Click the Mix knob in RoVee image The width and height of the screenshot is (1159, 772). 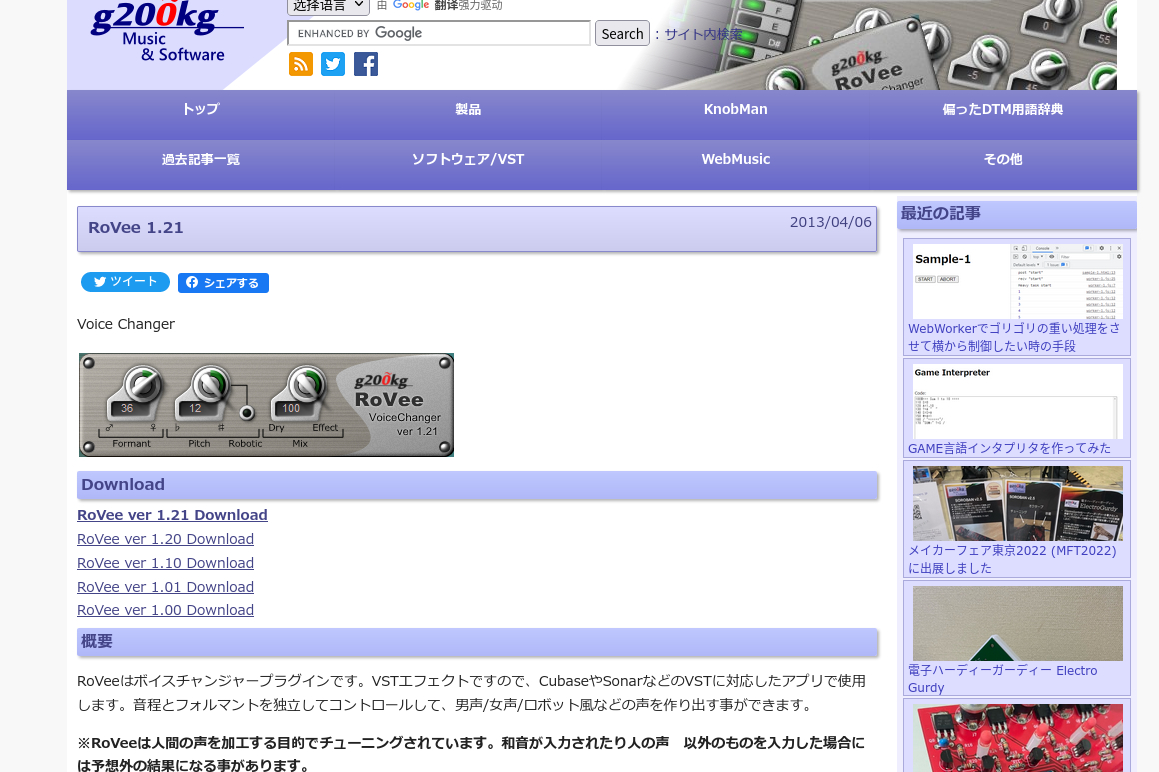coord(306,385)
